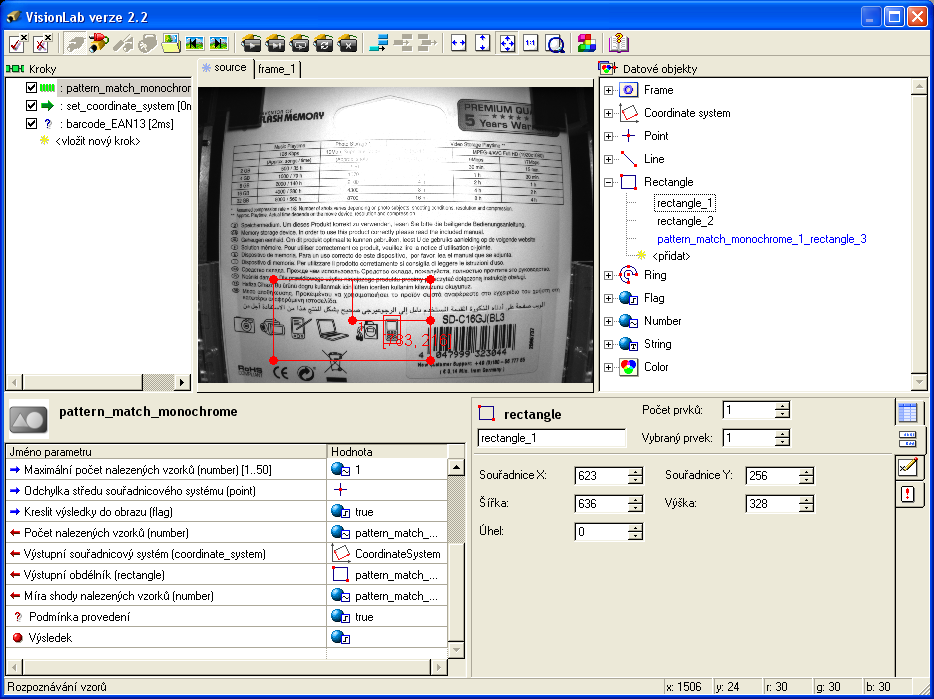The image size is (934, 699).
Task: Collapse the Rectangle node
Action: 608,182
